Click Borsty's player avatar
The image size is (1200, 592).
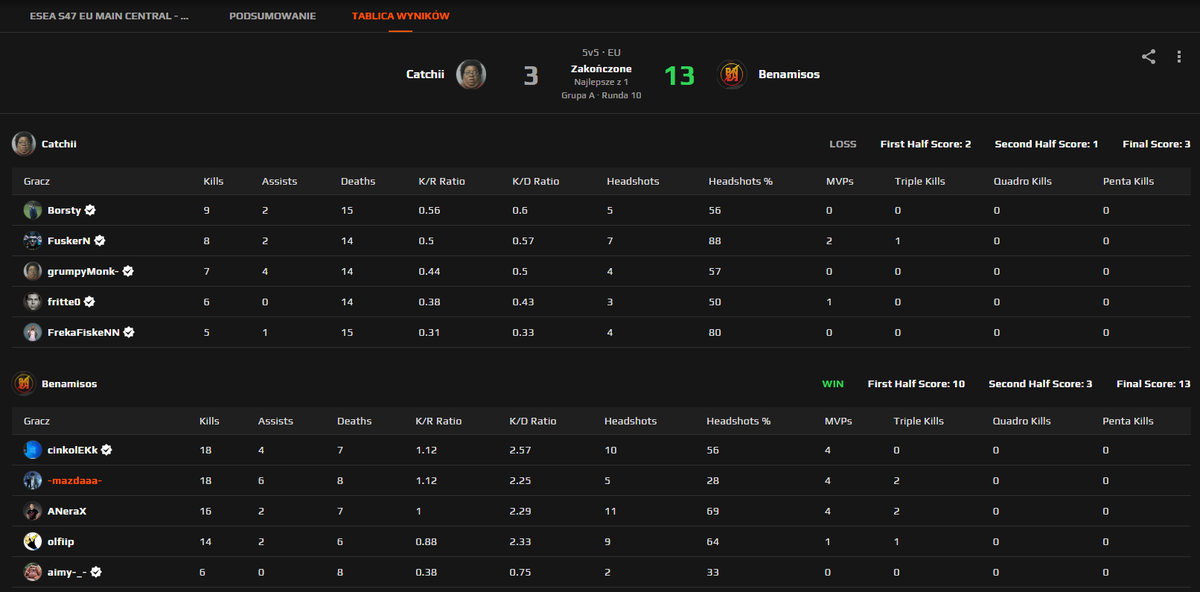pyautogui.click(x=33, y=210)
